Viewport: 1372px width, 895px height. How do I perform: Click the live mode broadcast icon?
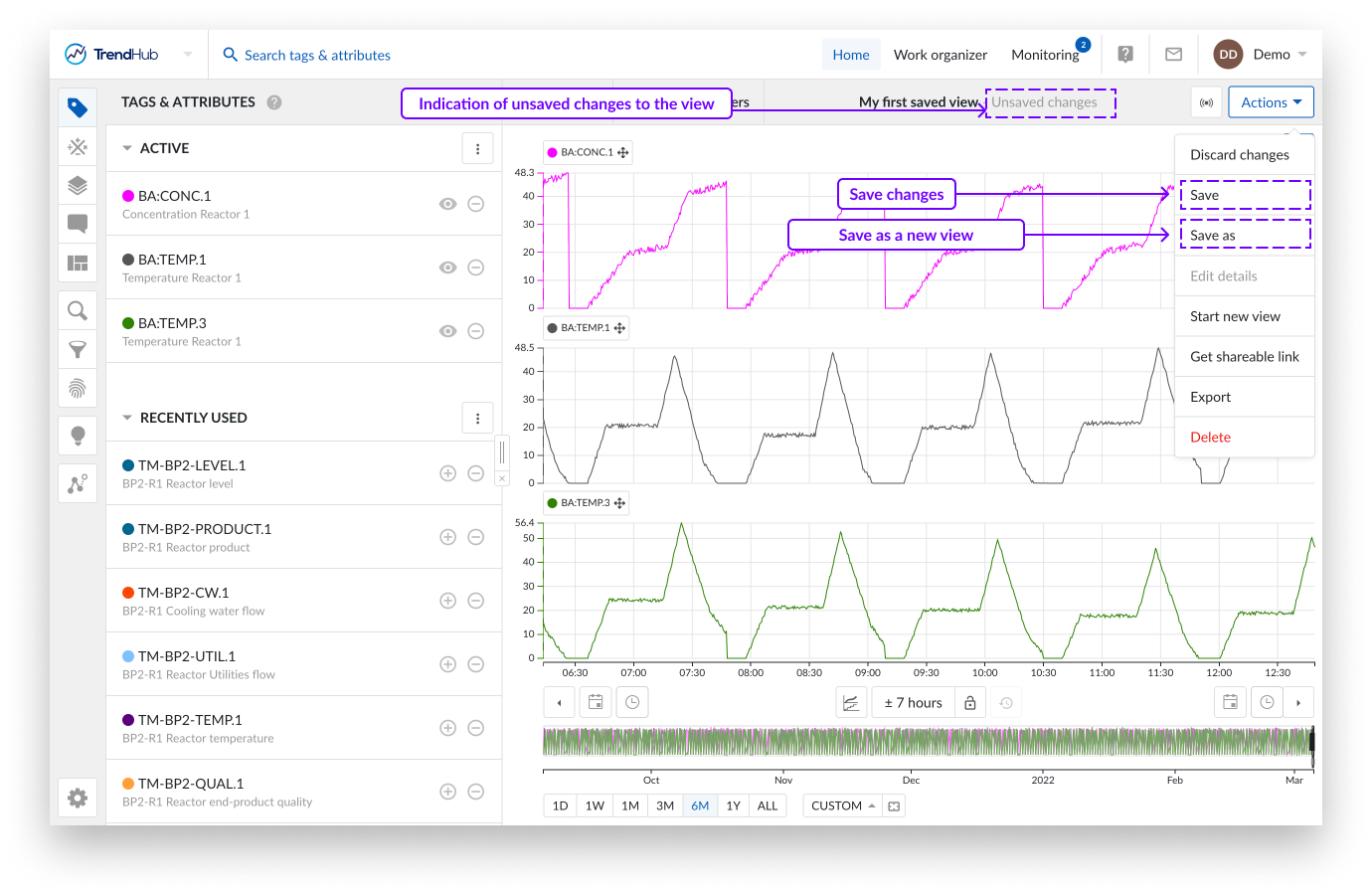[x=1206, y=102]
